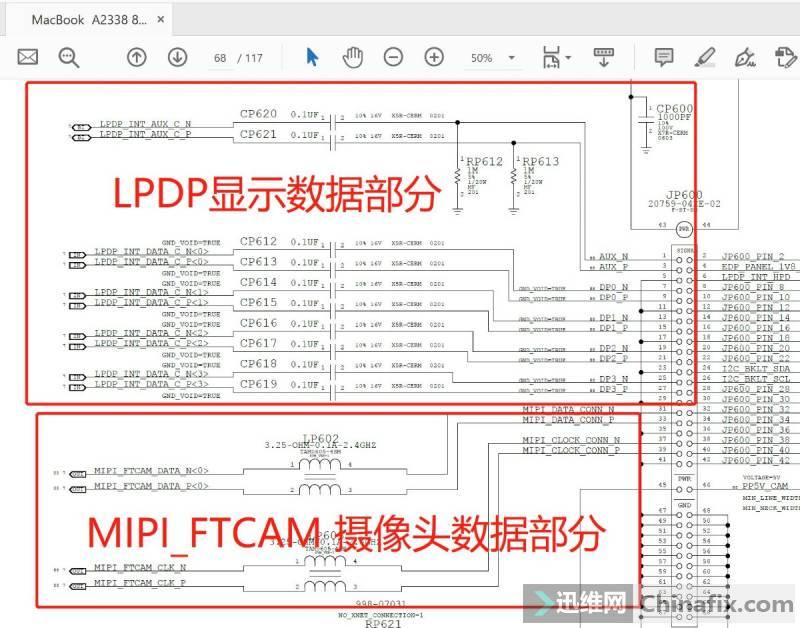The height and width of the screenshot is (628, 800).
Task: Click the I2C_BKLT_SCL pin label
Action: point(756,379)
